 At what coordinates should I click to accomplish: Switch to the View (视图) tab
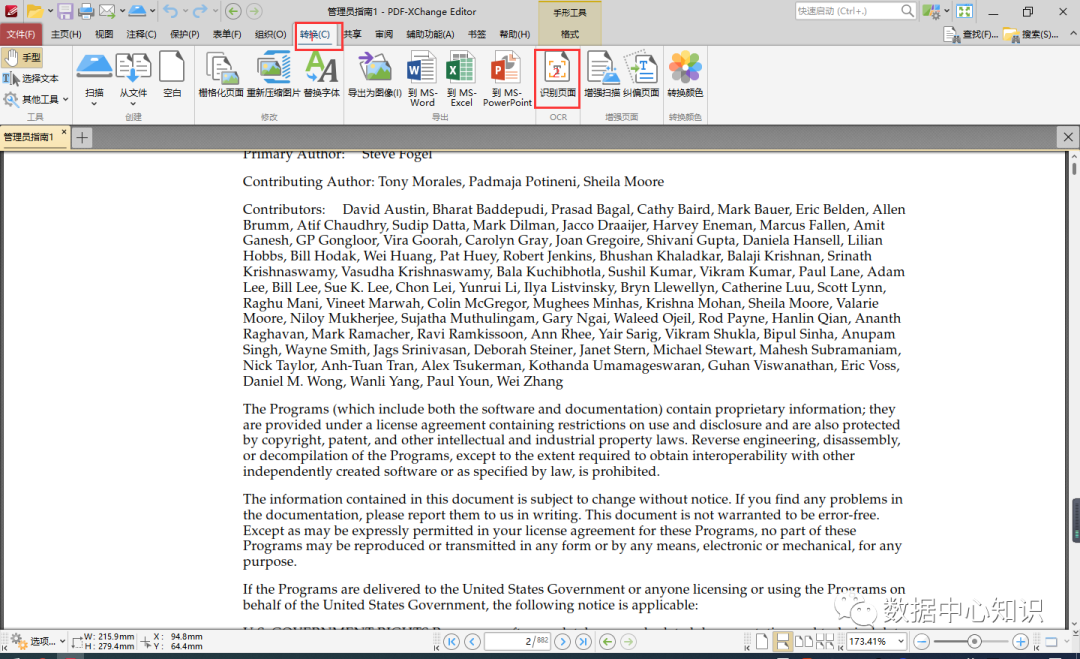coord(104,34)
